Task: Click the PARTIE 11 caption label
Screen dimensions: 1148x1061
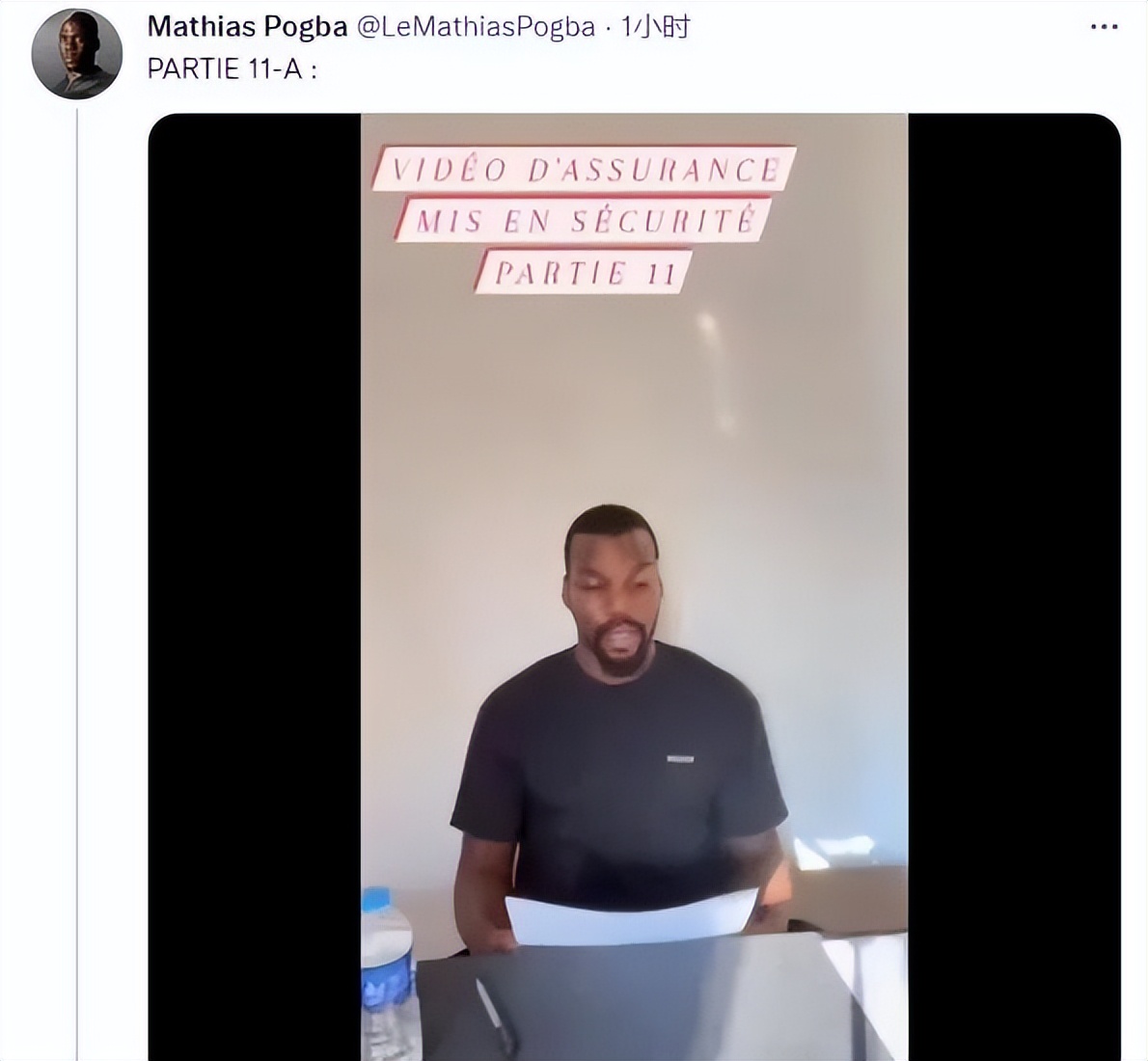Action: (584, 272)
